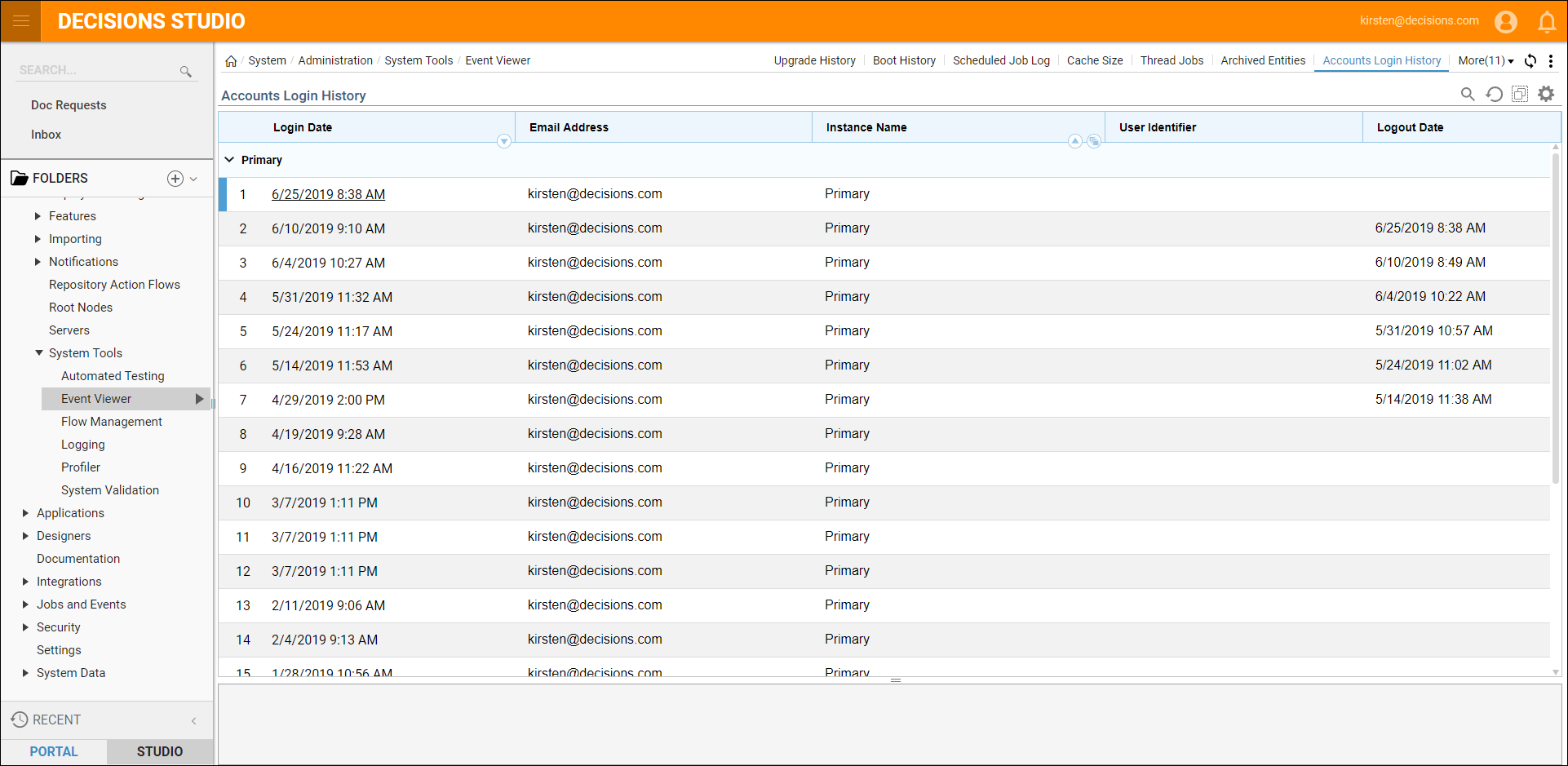The image size is (1568, 766).
Task: Expand the Designers folder
Action: click(x=25, y=536)
